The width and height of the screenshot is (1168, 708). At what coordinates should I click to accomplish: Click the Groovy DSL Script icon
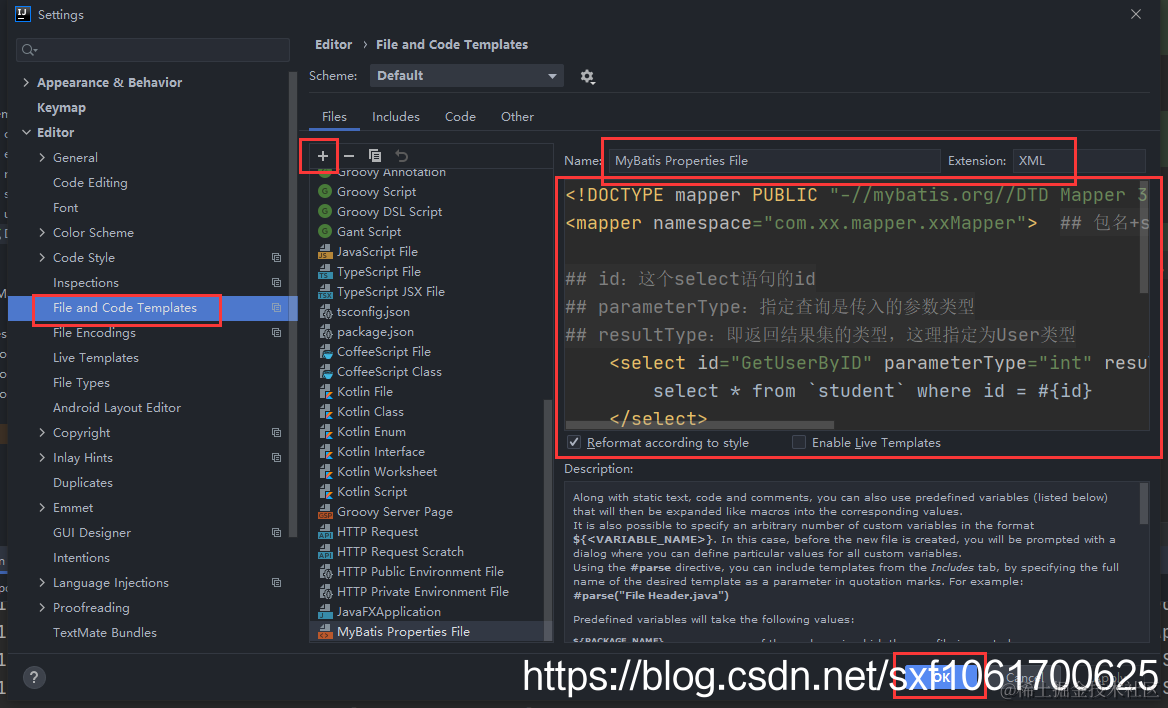(x=325, y=212)
